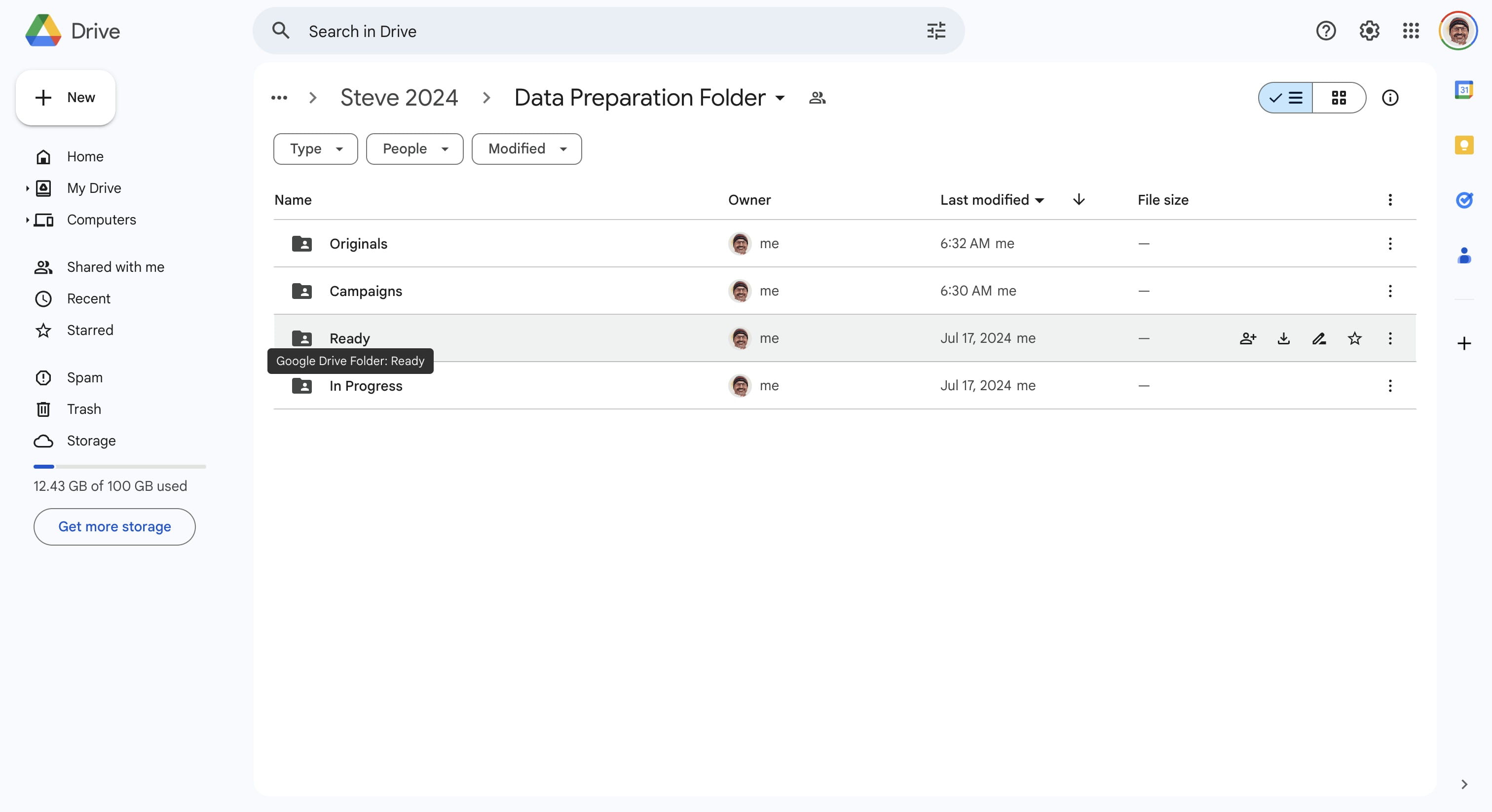Open the Data Preparation Folder dropdown menu

tap(779, 98)
